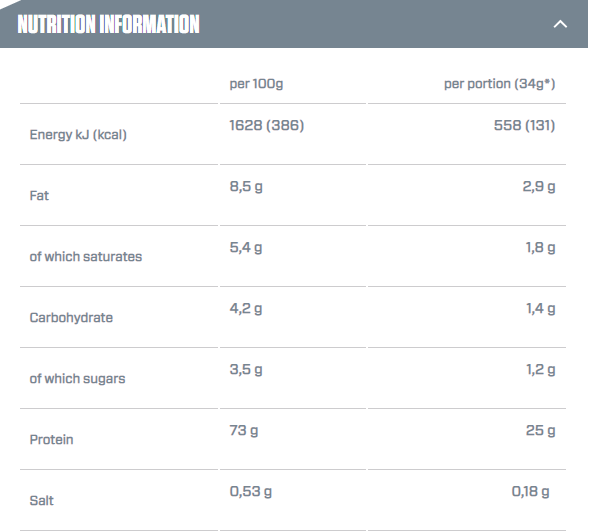This screenshot has height=532, width=598.
Task: Click the 1,2 g sugars per portion
Action: (540, 370)
